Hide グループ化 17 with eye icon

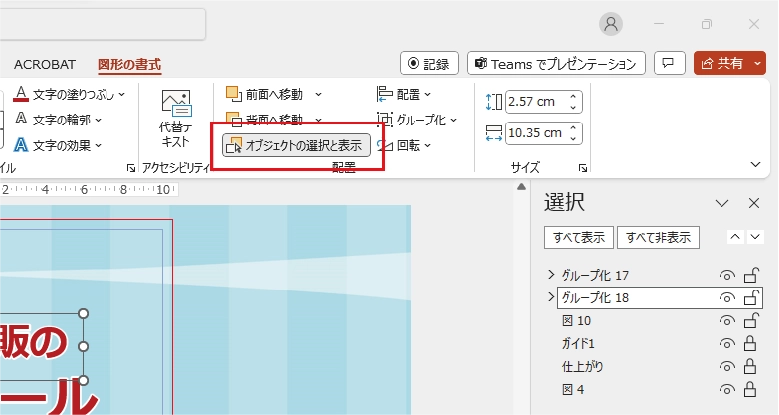point(727,275)
